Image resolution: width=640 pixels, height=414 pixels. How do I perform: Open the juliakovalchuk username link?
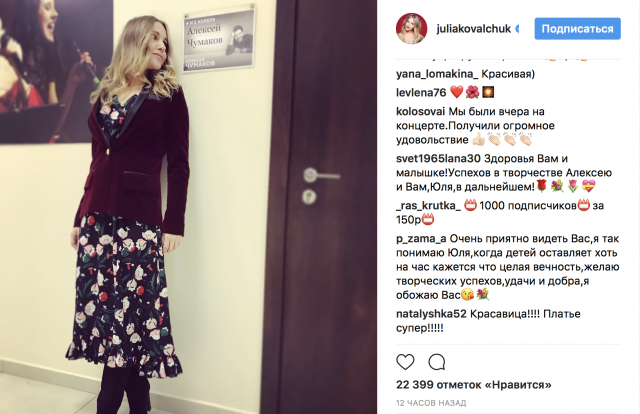click(473, 29)
